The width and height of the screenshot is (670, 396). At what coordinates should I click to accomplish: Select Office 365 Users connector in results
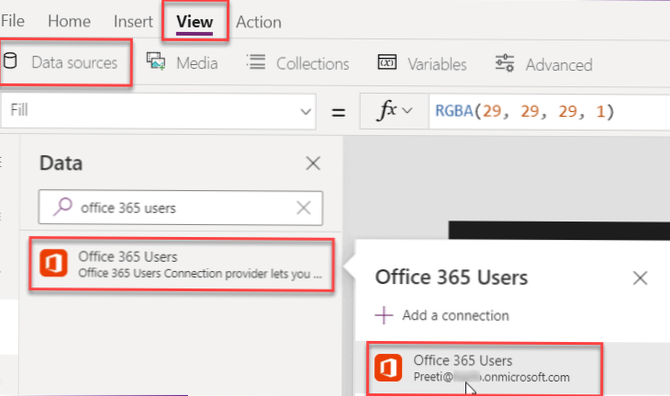pyautogui.click(x=181, y=264)
